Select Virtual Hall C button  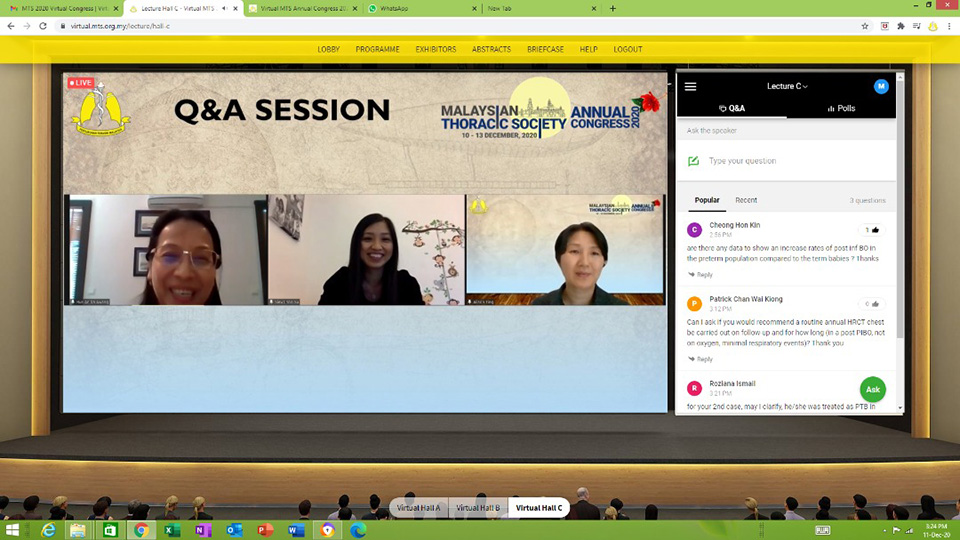pyautogui.click(x=539, y=508)
